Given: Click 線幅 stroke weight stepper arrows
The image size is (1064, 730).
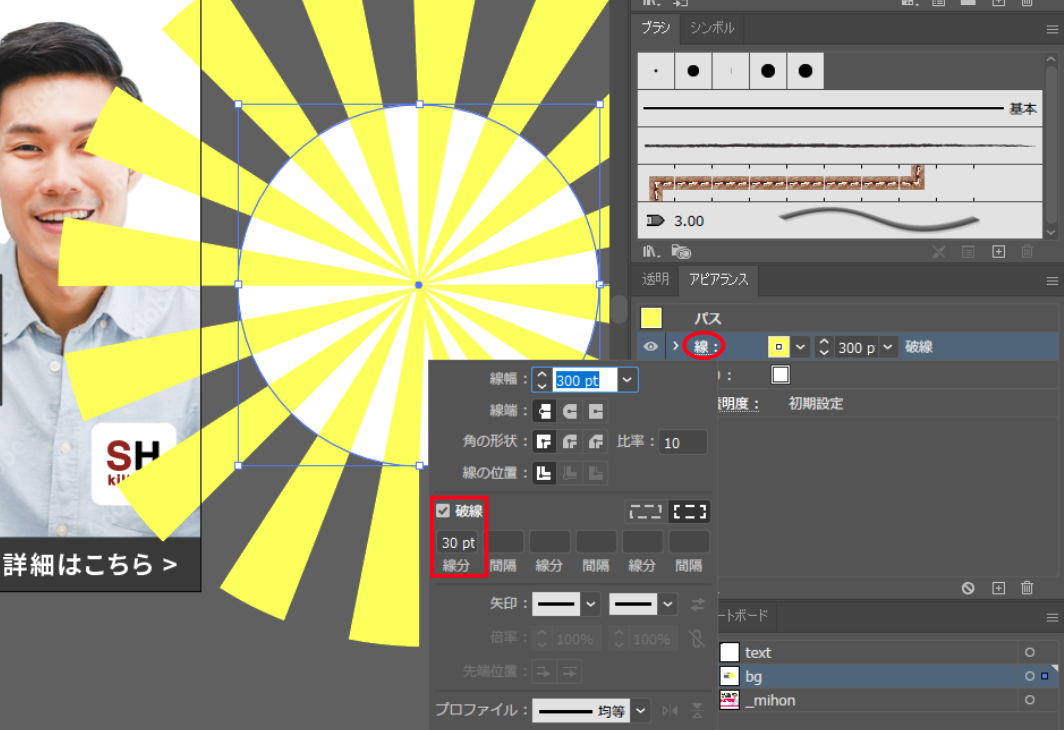Looking at the screenshot, I should (x=542, y=380).
